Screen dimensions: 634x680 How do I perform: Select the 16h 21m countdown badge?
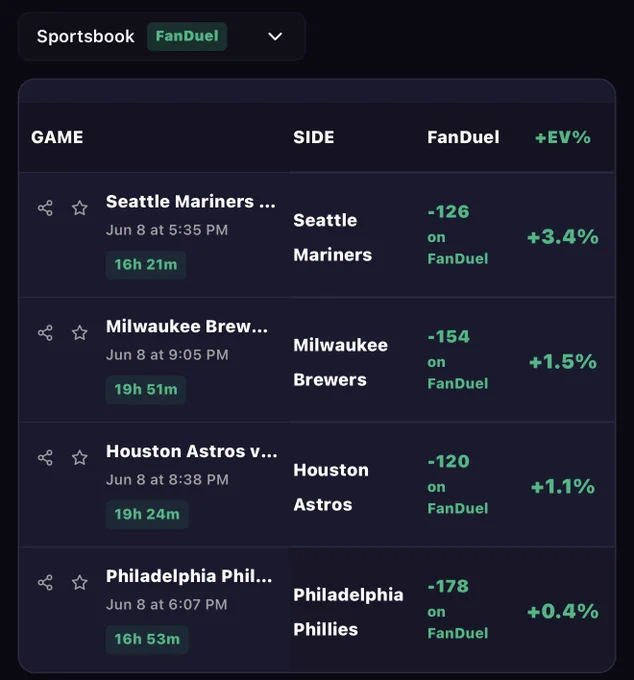146,265
